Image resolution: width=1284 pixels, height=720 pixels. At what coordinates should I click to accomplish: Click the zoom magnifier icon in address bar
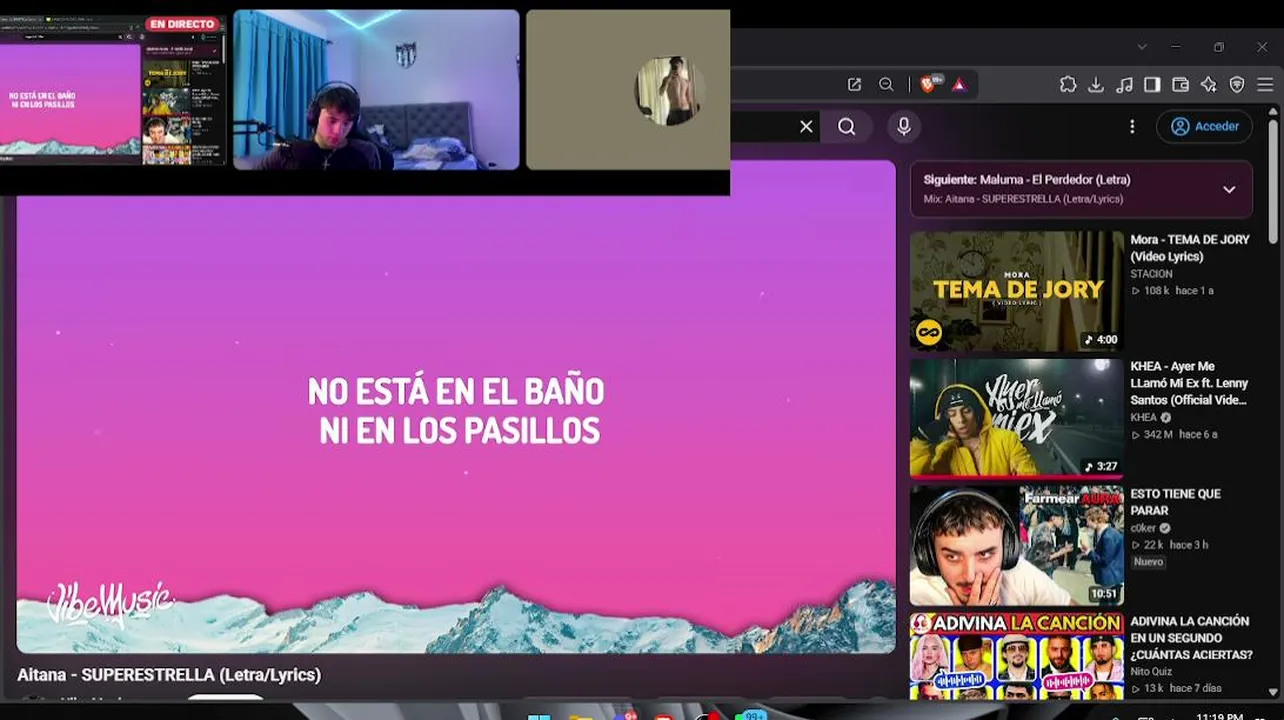(886, 85)
